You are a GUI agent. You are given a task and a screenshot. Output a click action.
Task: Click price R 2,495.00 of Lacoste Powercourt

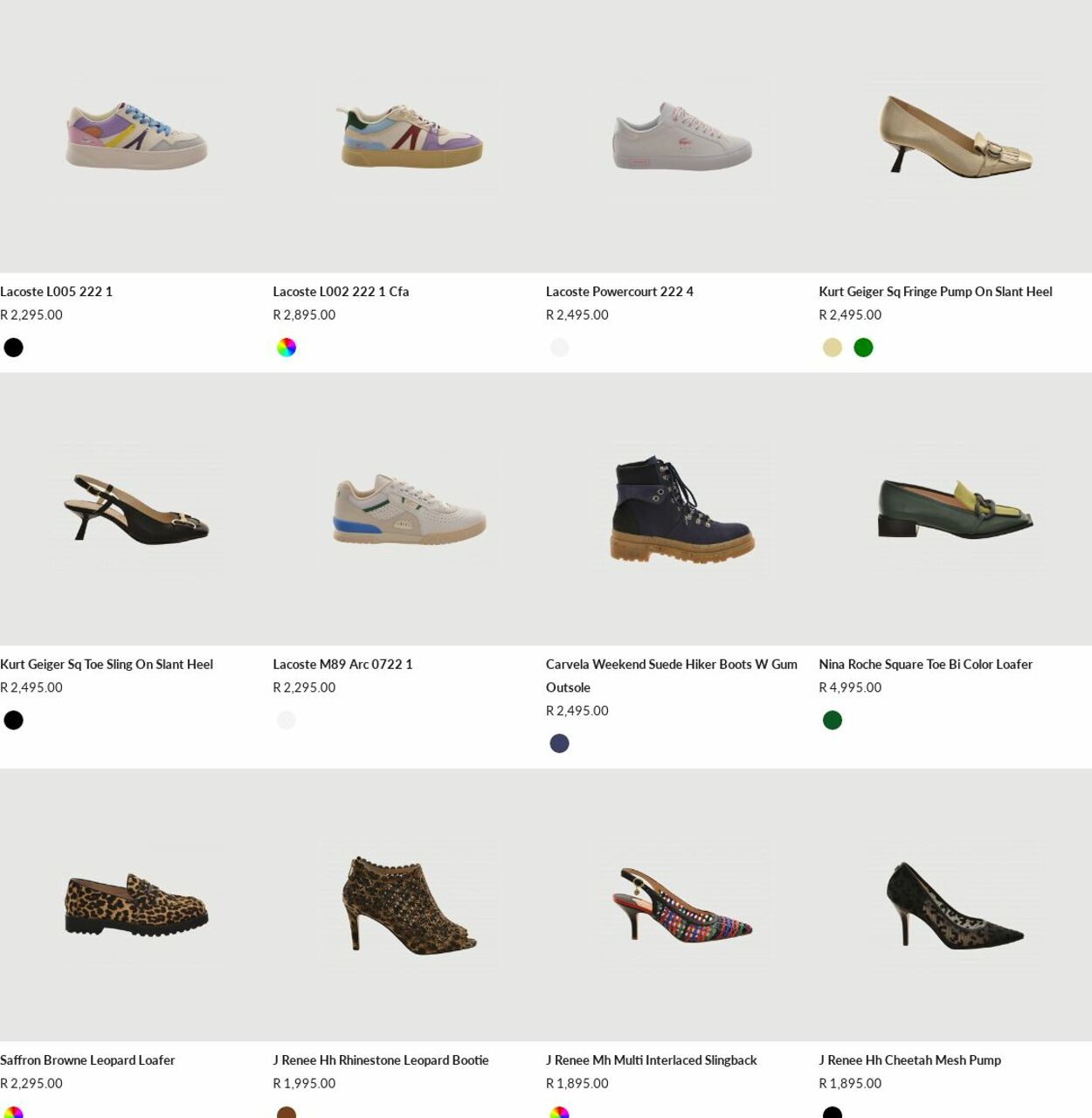point(577,315)
